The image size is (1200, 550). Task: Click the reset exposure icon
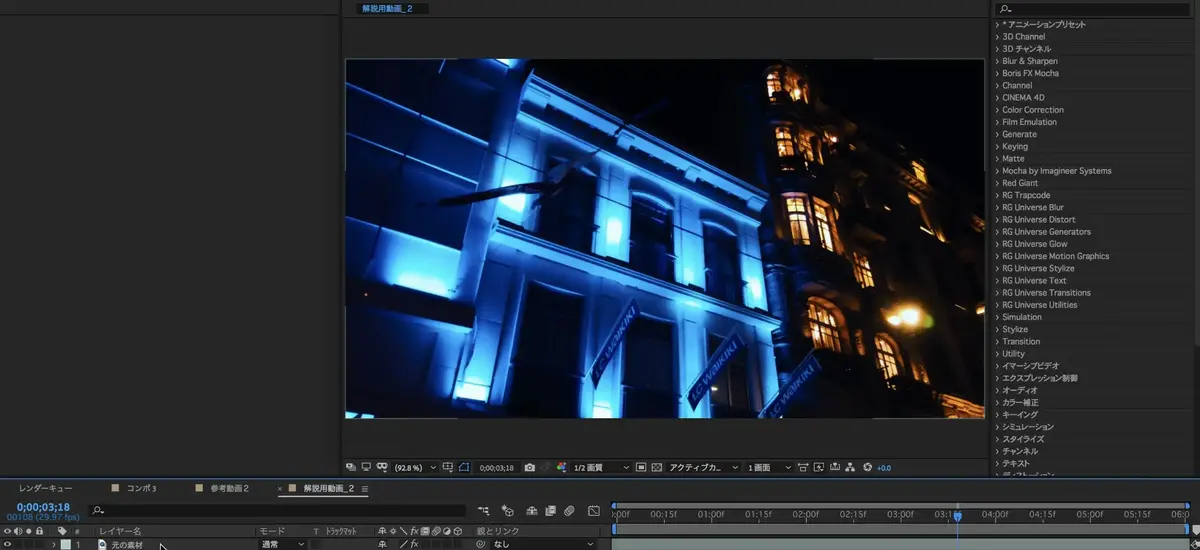tap(867, 468)
